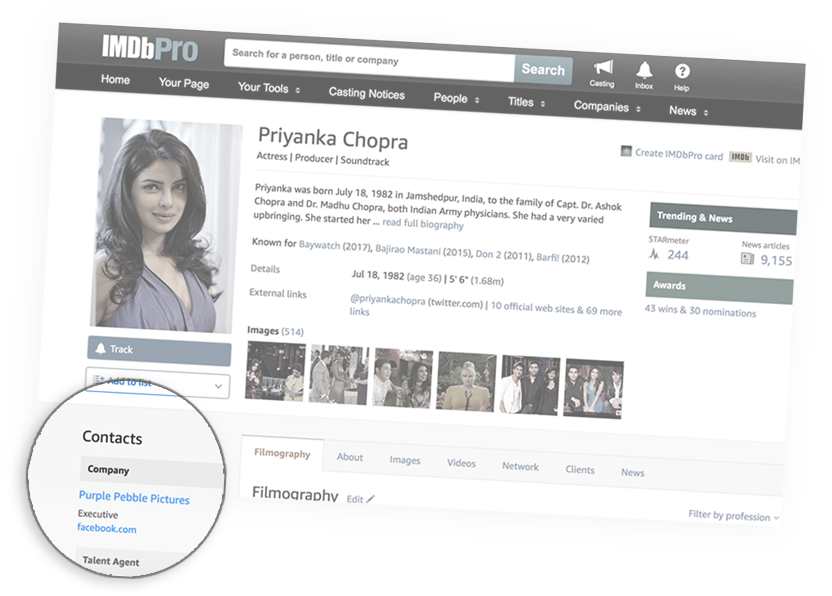Click the Help question mark icon

click(682, 72)
